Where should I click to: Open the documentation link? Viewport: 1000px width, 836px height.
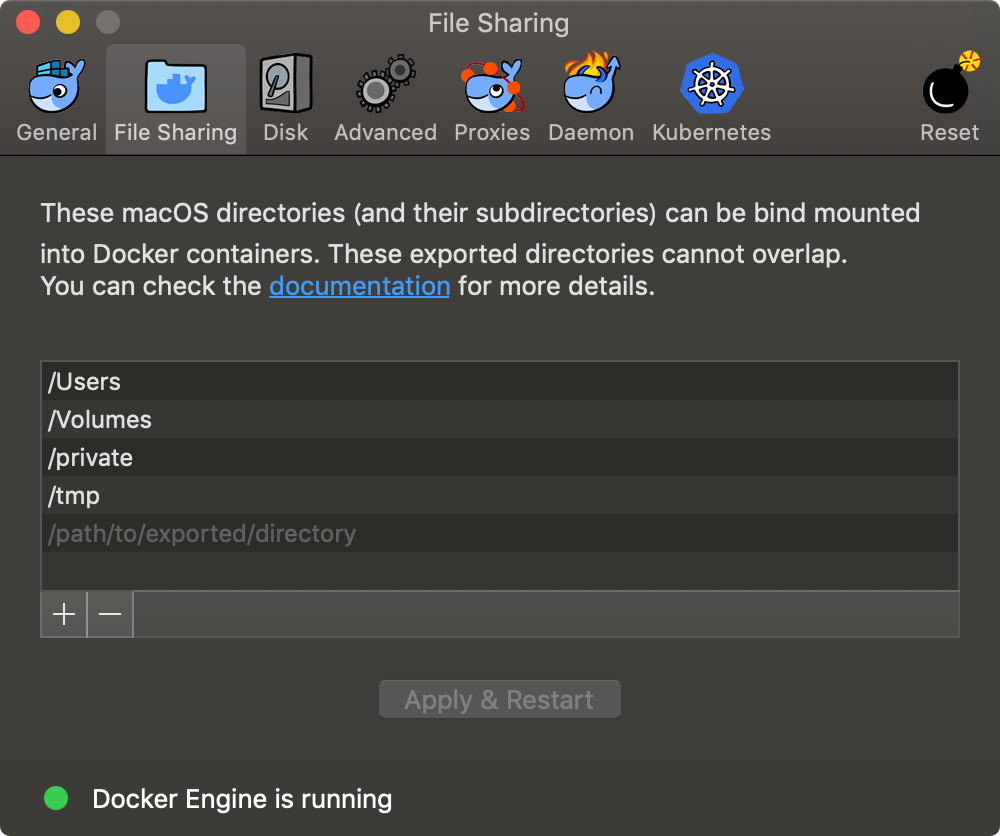point(360,286)
